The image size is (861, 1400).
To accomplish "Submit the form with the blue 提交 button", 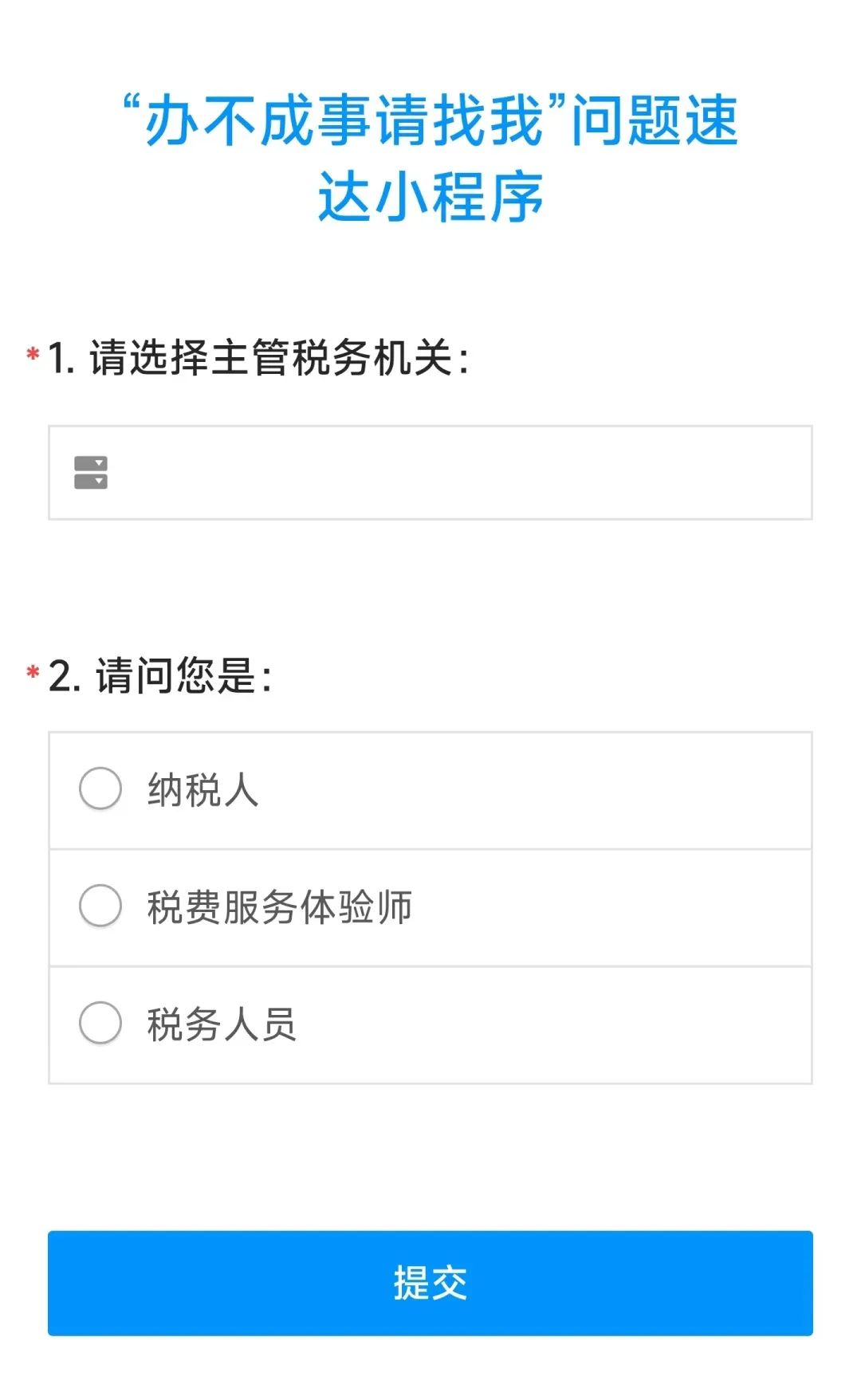I will (x=431, y=1283).
